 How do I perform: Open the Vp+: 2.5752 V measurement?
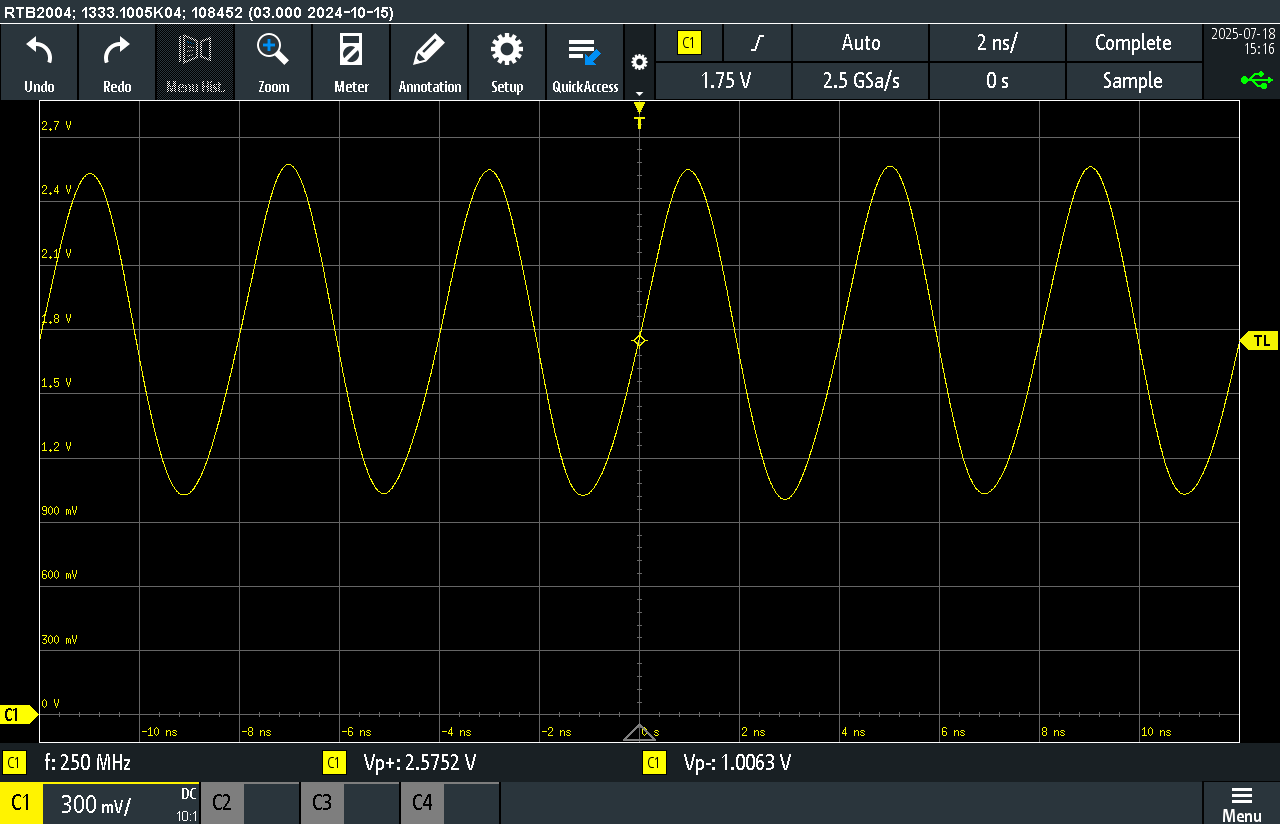pyautogui.click(x=420, y=763)
